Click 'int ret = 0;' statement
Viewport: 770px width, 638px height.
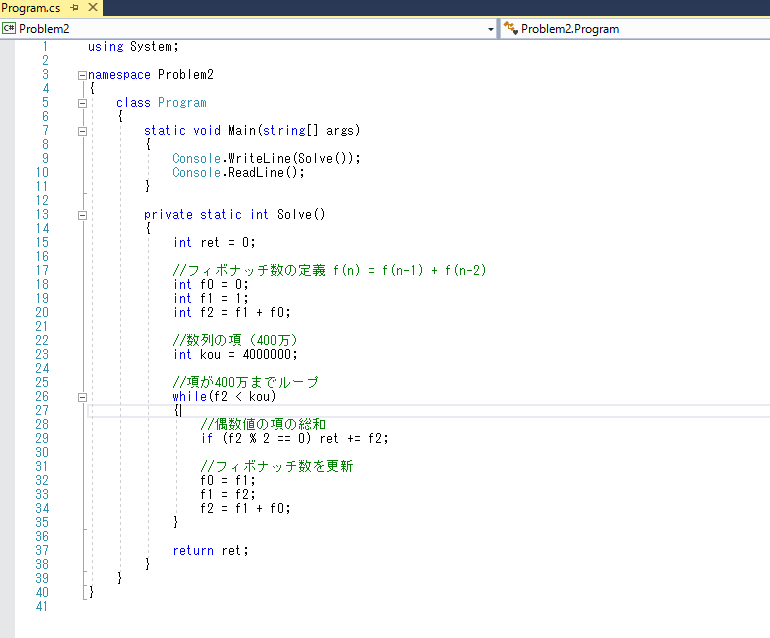coord(214,243)
